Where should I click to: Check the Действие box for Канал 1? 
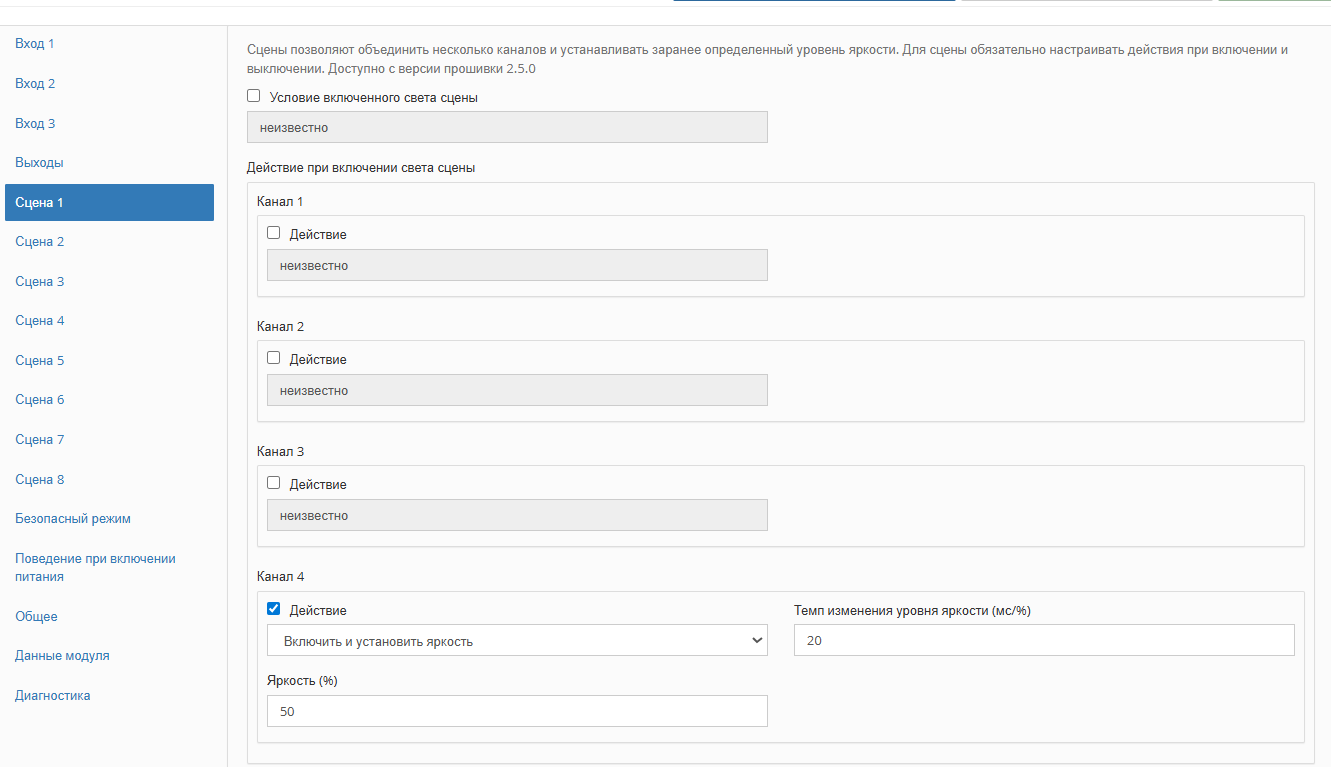coord(274,233)
